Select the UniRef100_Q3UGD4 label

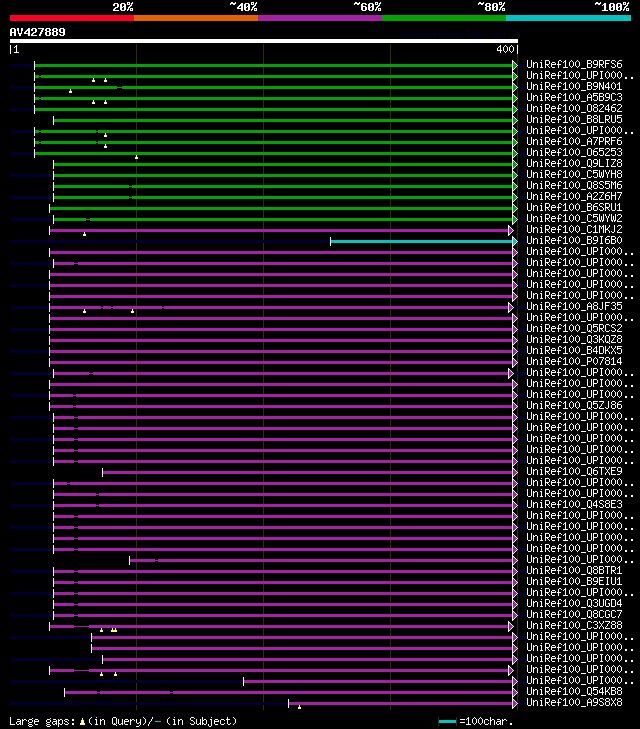pyautogui.click(x=574, y=603)
